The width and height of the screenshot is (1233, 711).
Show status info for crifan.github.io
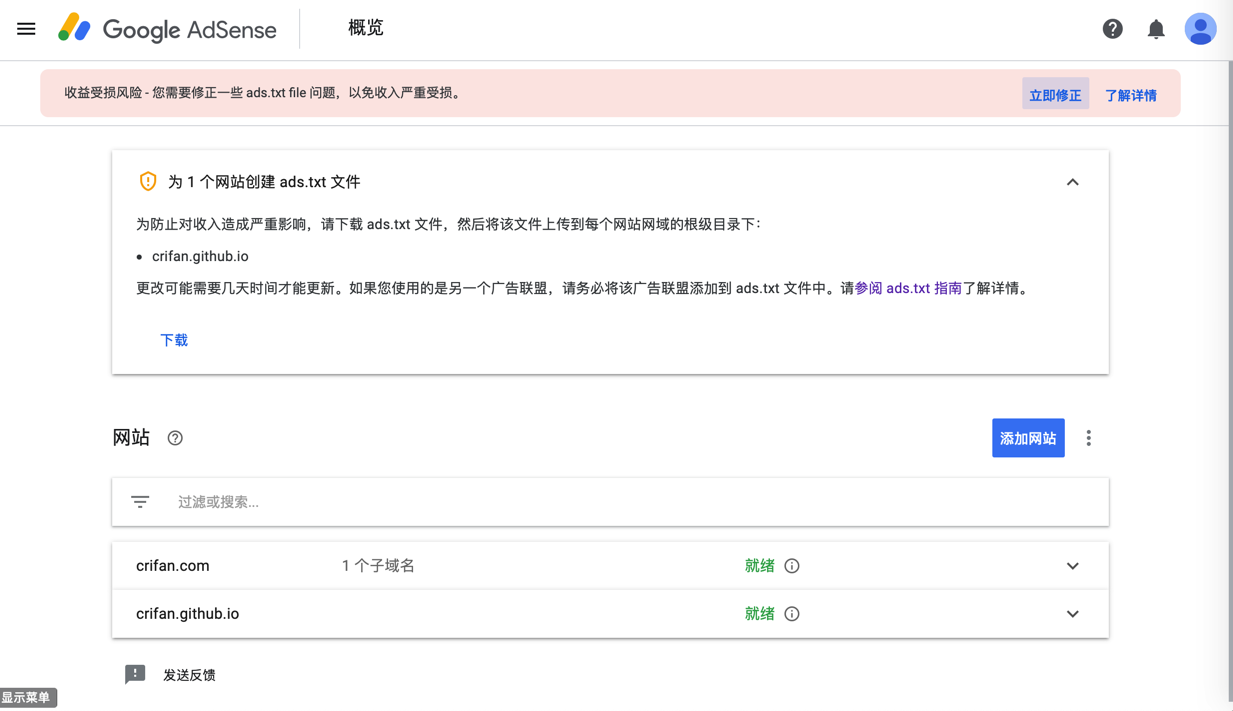tap(792, 614)
